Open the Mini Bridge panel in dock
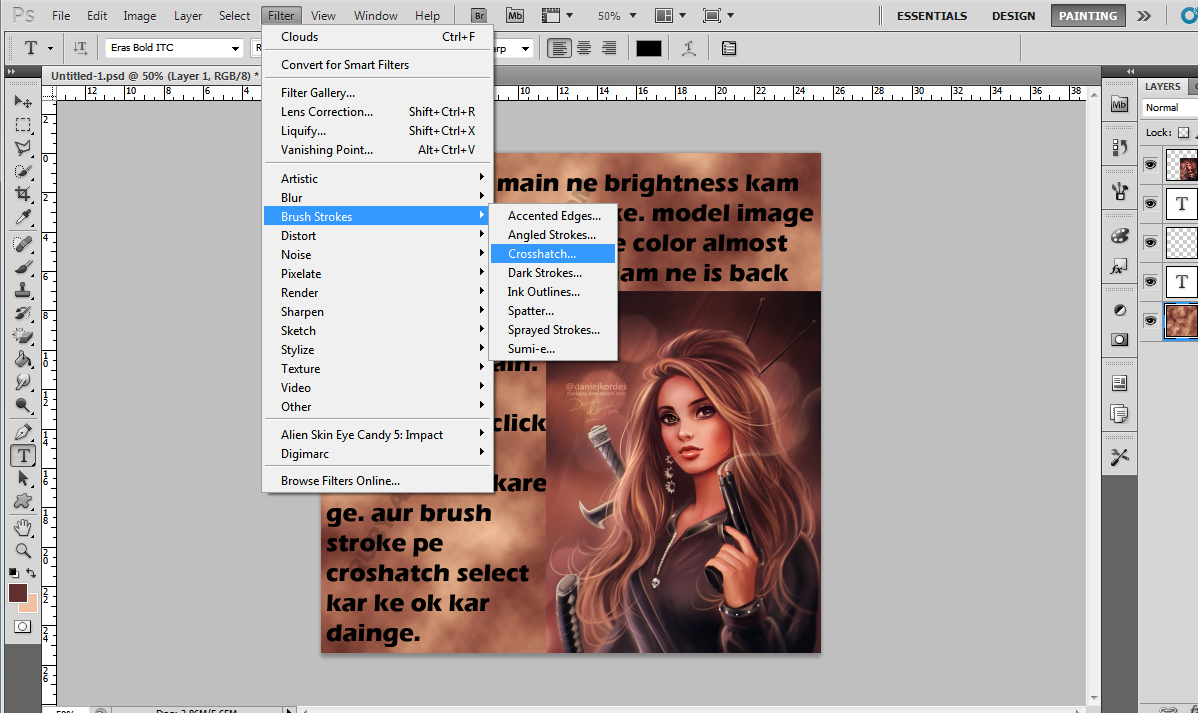Image resolution: width=1198 pixels, height=713 pixels. pos(1119,105)
